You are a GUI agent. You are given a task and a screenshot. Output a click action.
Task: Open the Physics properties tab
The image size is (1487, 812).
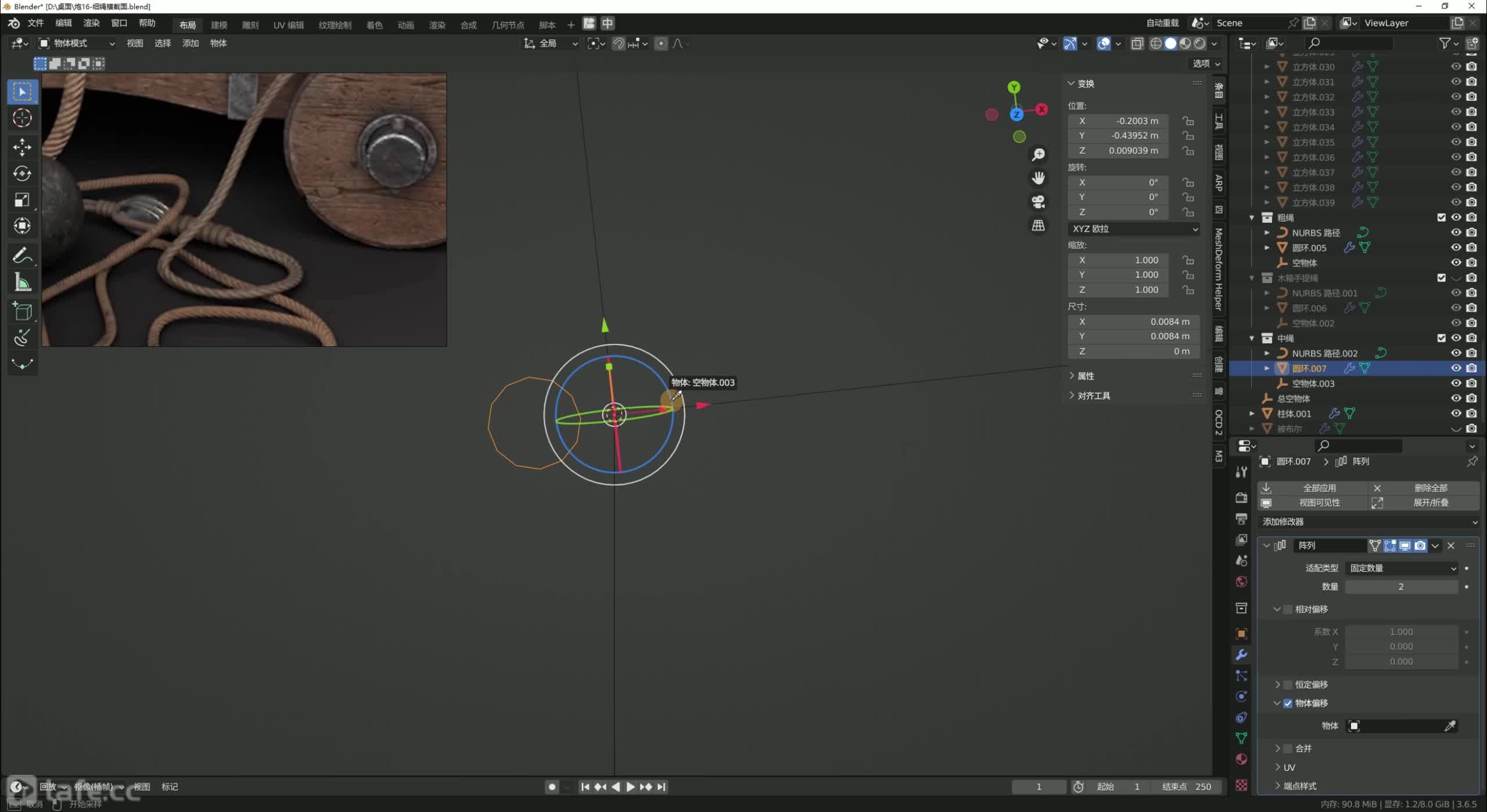tap(1242, 696)
